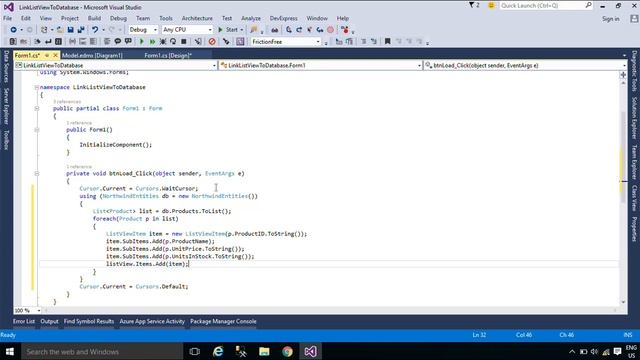Click the Undo arrow icon
This screenshot has height=360, width=640.
pyautogui.click(x=95, y=30)
